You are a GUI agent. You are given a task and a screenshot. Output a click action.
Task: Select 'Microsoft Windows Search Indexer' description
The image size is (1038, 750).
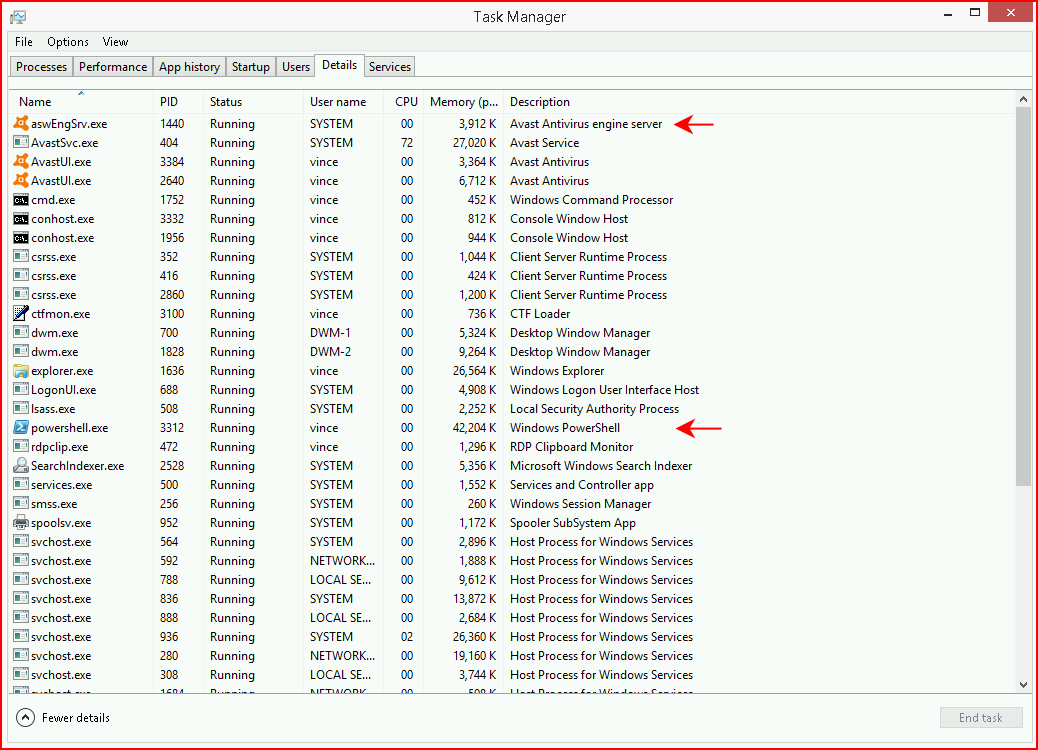(x=601, y=466)
